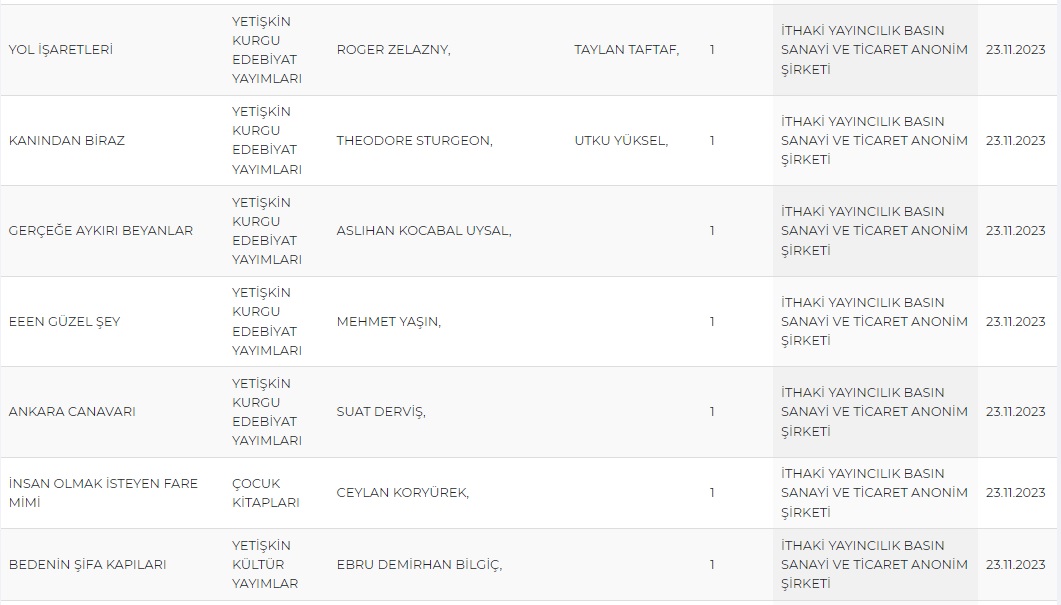
Task: Select author "EBRU DEMİRHAN BİLGİÇ"
Action: (419, 564)
